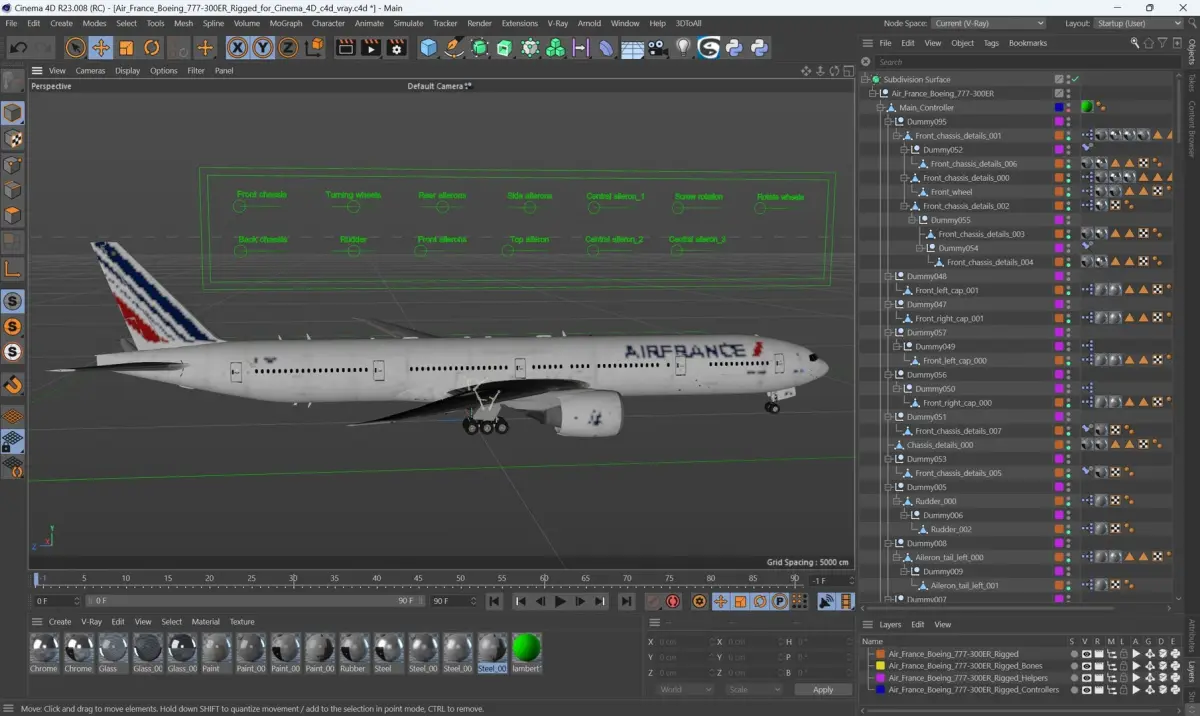Toggle lock for Rigged_Controllers layer
The image size is (1200, 716).
tap(1123, 690)
